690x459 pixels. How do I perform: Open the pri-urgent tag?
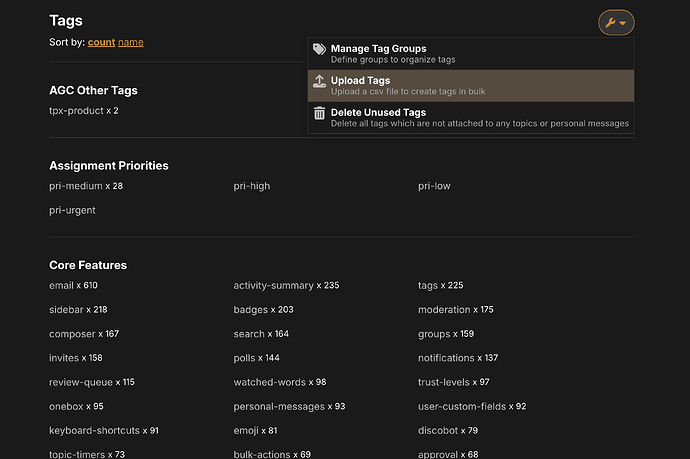click(x=72, y=210)
